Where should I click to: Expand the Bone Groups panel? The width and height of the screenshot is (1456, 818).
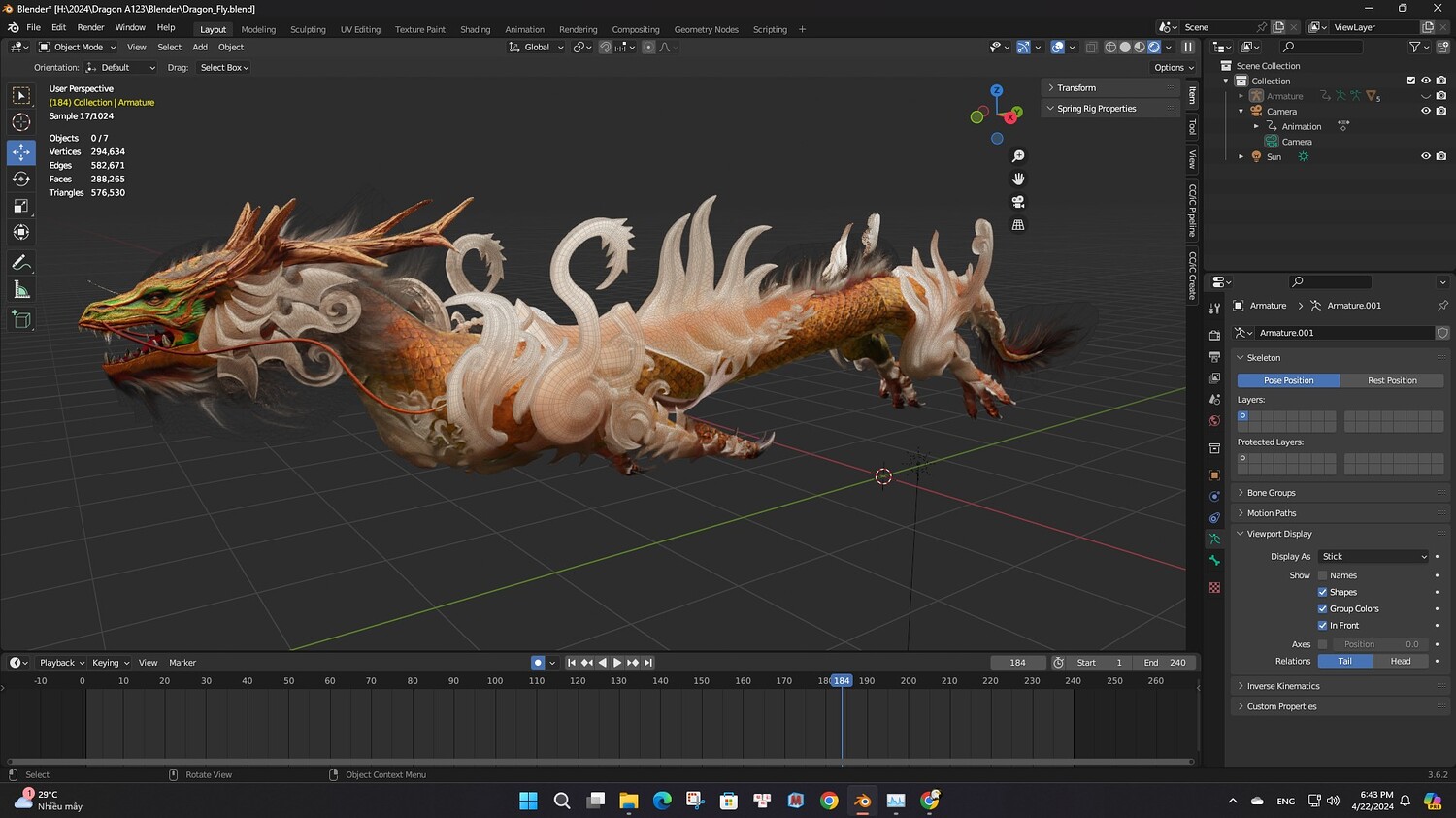[1271, 493]
